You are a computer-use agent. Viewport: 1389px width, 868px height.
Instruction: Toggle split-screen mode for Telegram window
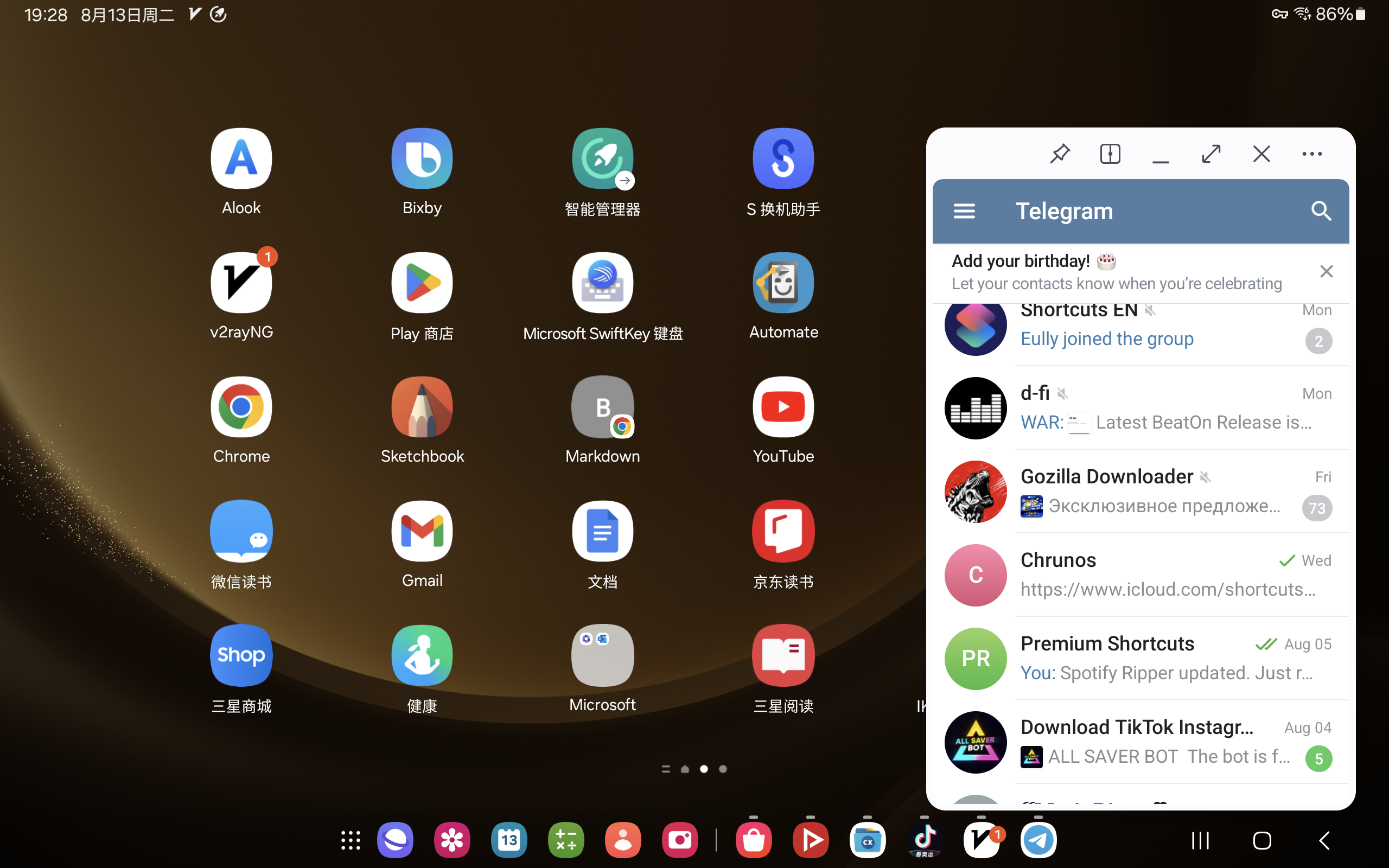pos(1110,154)
